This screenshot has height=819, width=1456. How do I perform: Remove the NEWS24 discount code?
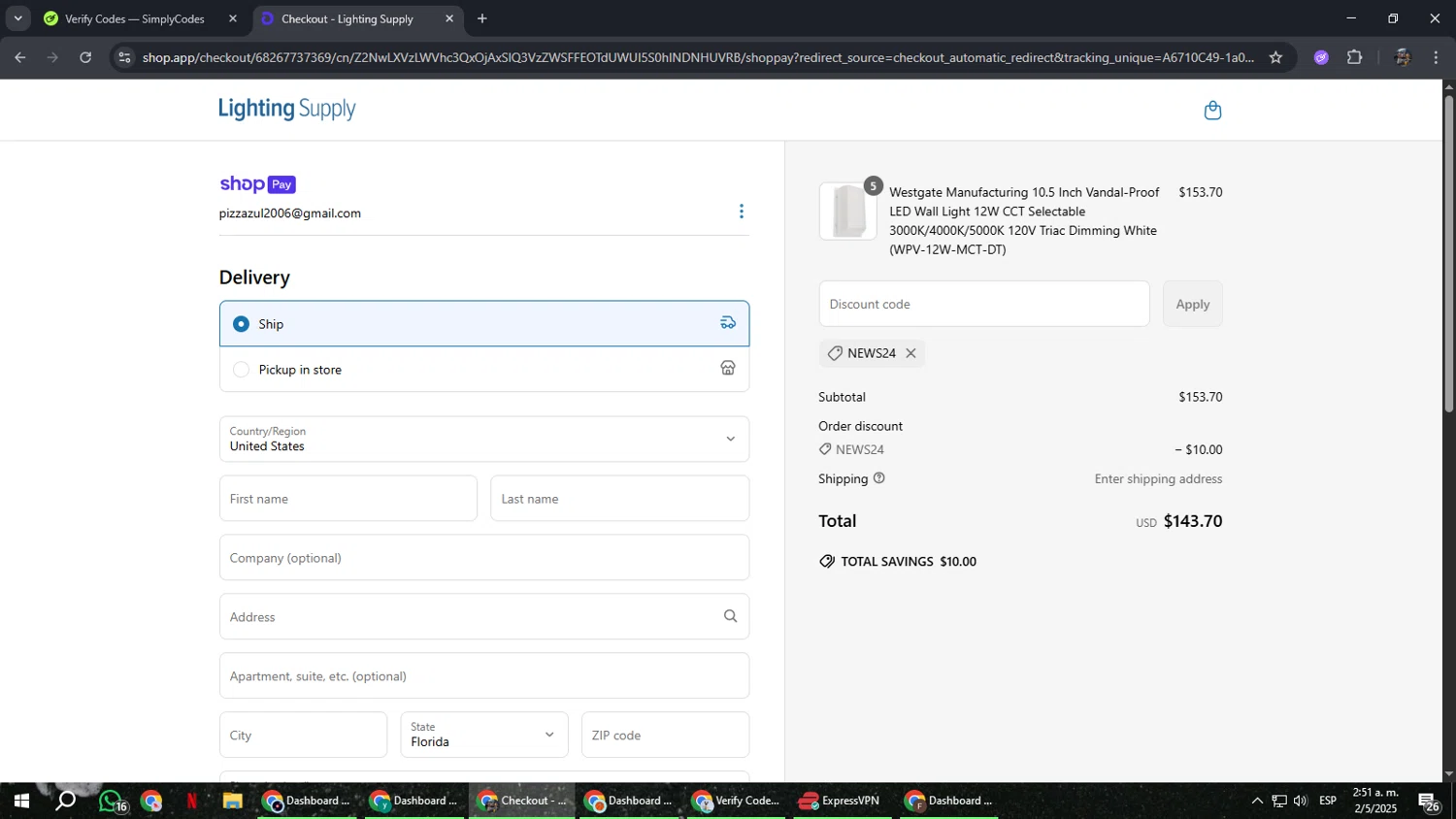910,353
